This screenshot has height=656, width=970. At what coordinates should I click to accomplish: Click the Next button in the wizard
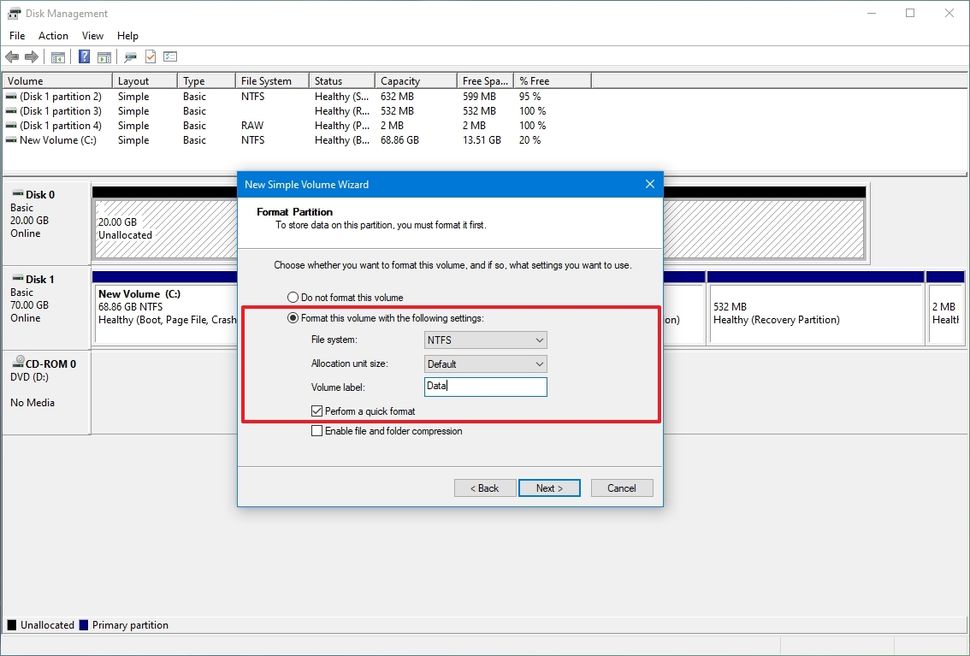click(549, 488)
